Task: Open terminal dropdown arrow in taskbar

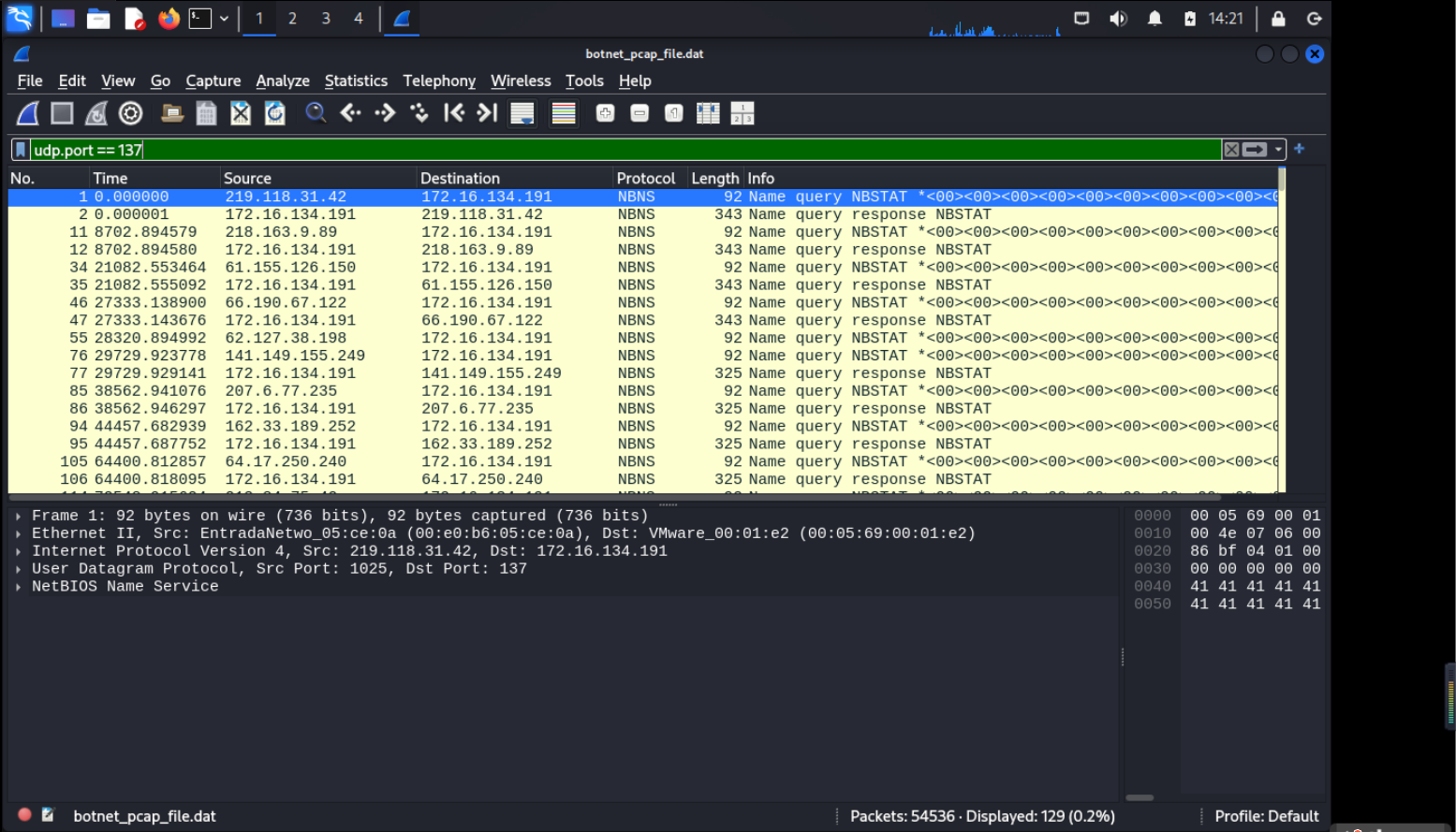Action: (x=224, y=19)
